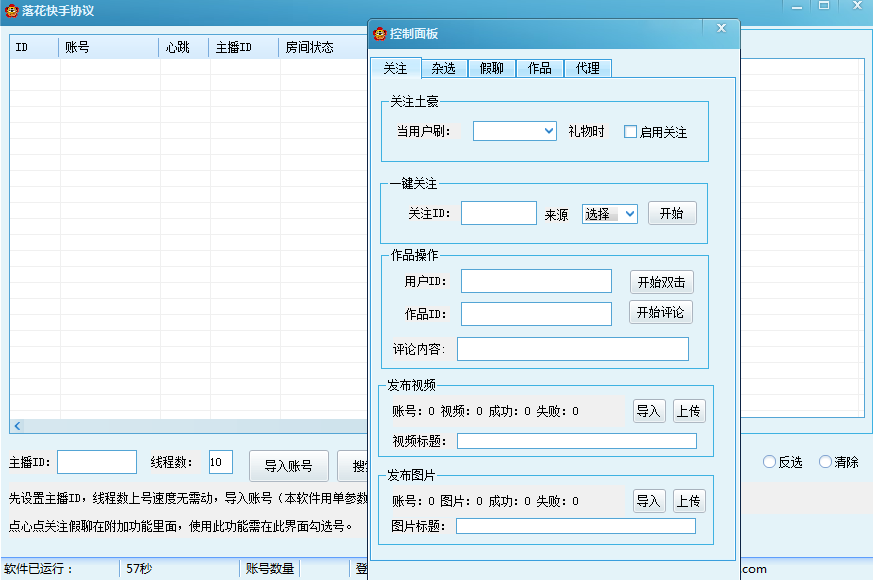Click the 关注ID input field

pos(499,213)
